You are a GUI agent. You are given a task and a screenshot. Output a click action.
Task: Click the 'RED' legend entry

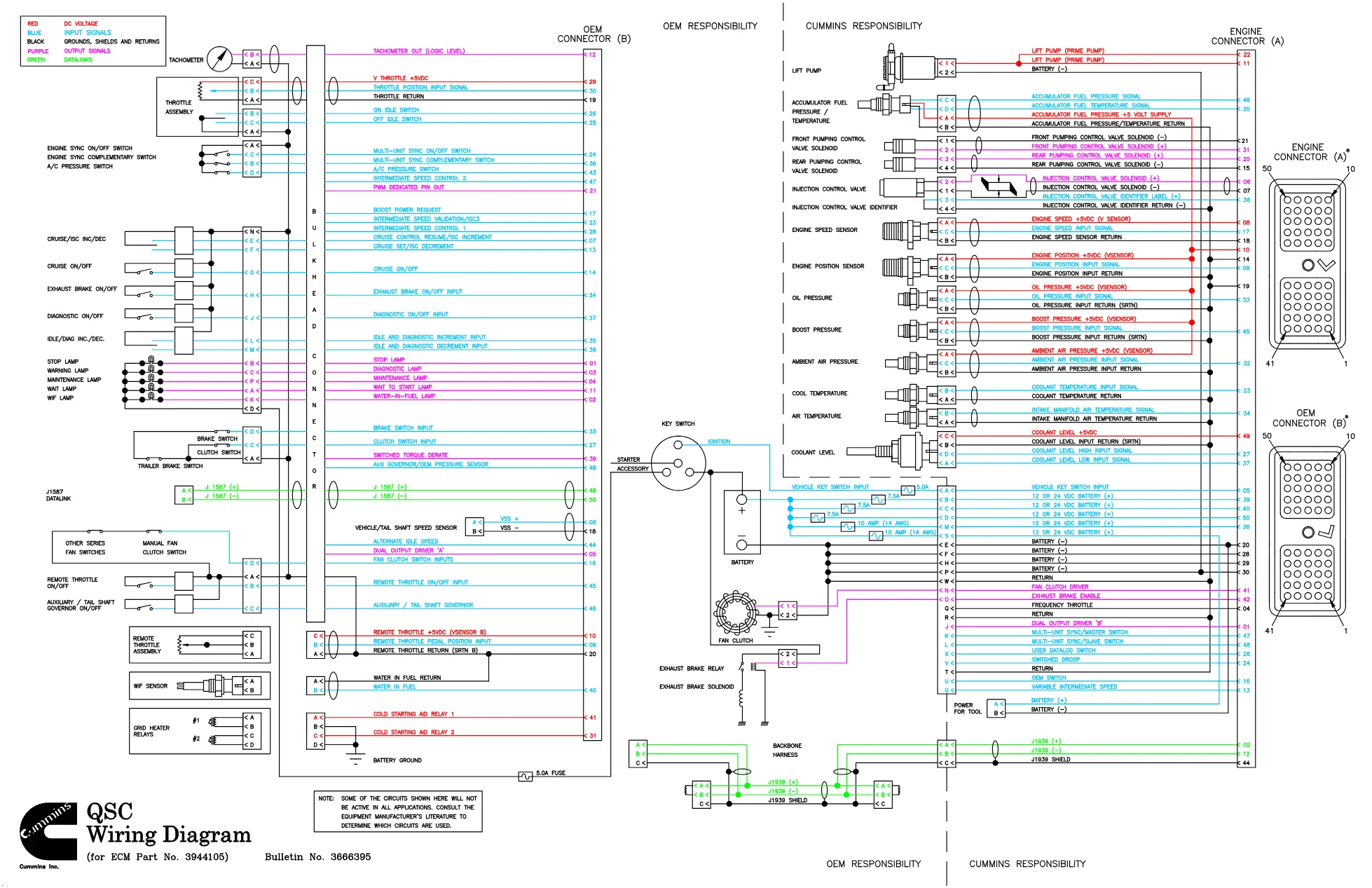(x=33, y=24)
